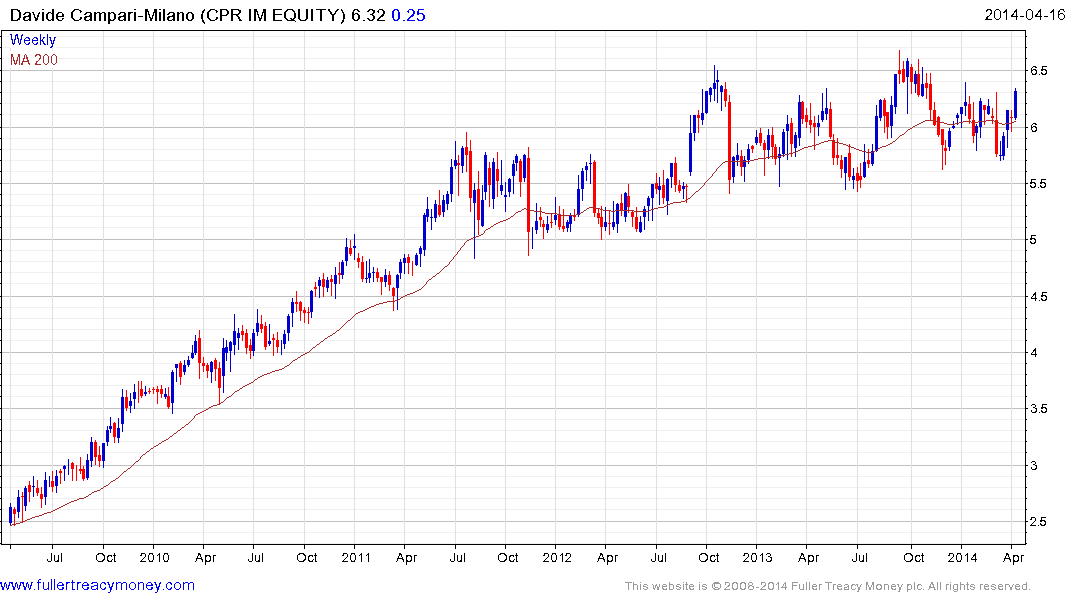Click the Weekly timeframe label
This screenshot has height=600, width=1075.
pos(33,41)
